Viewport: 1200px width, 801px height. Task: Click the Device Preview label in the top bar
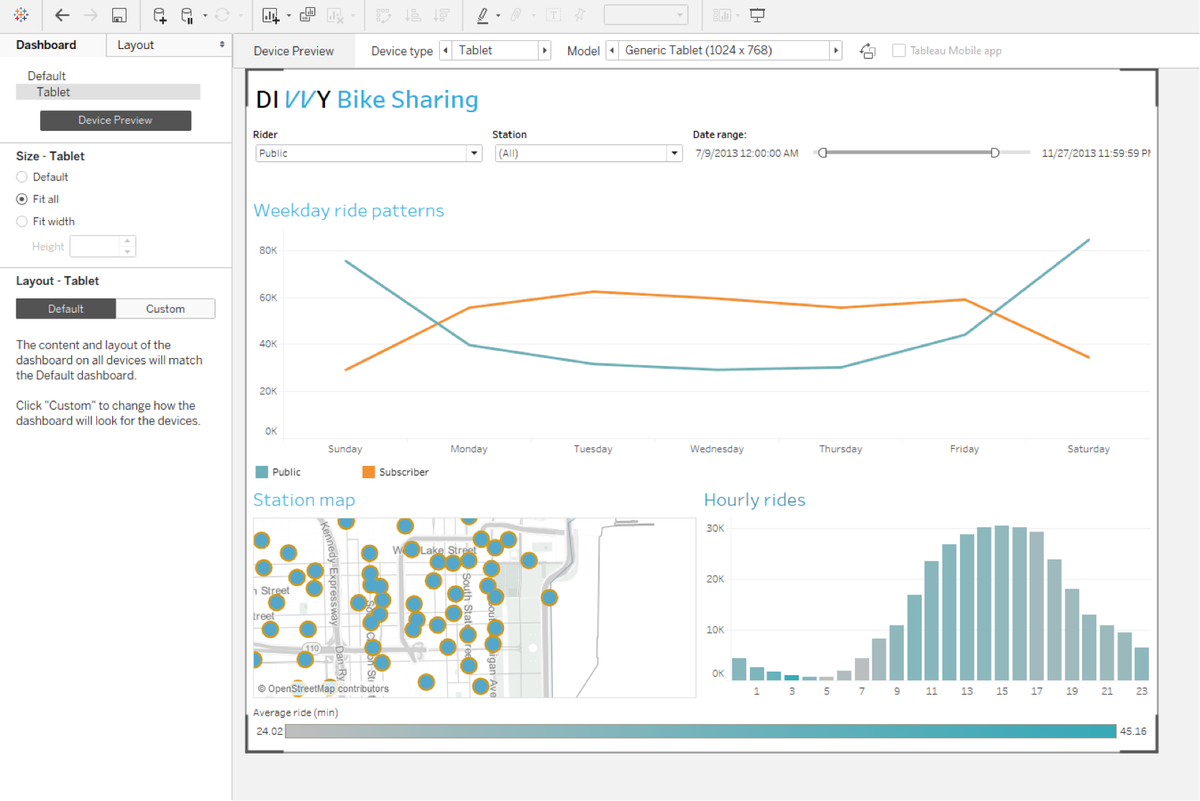click(x=293, y=51)
